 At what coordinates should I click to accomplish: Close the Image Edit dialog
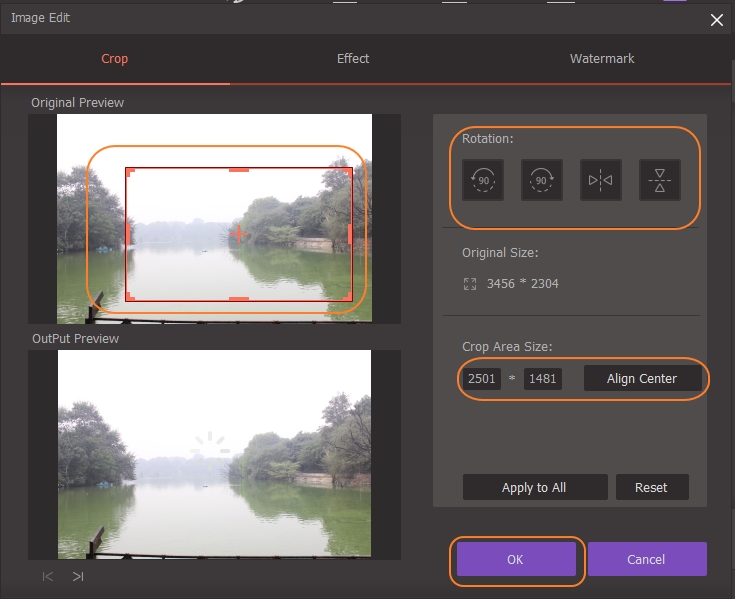coord(716,19)
